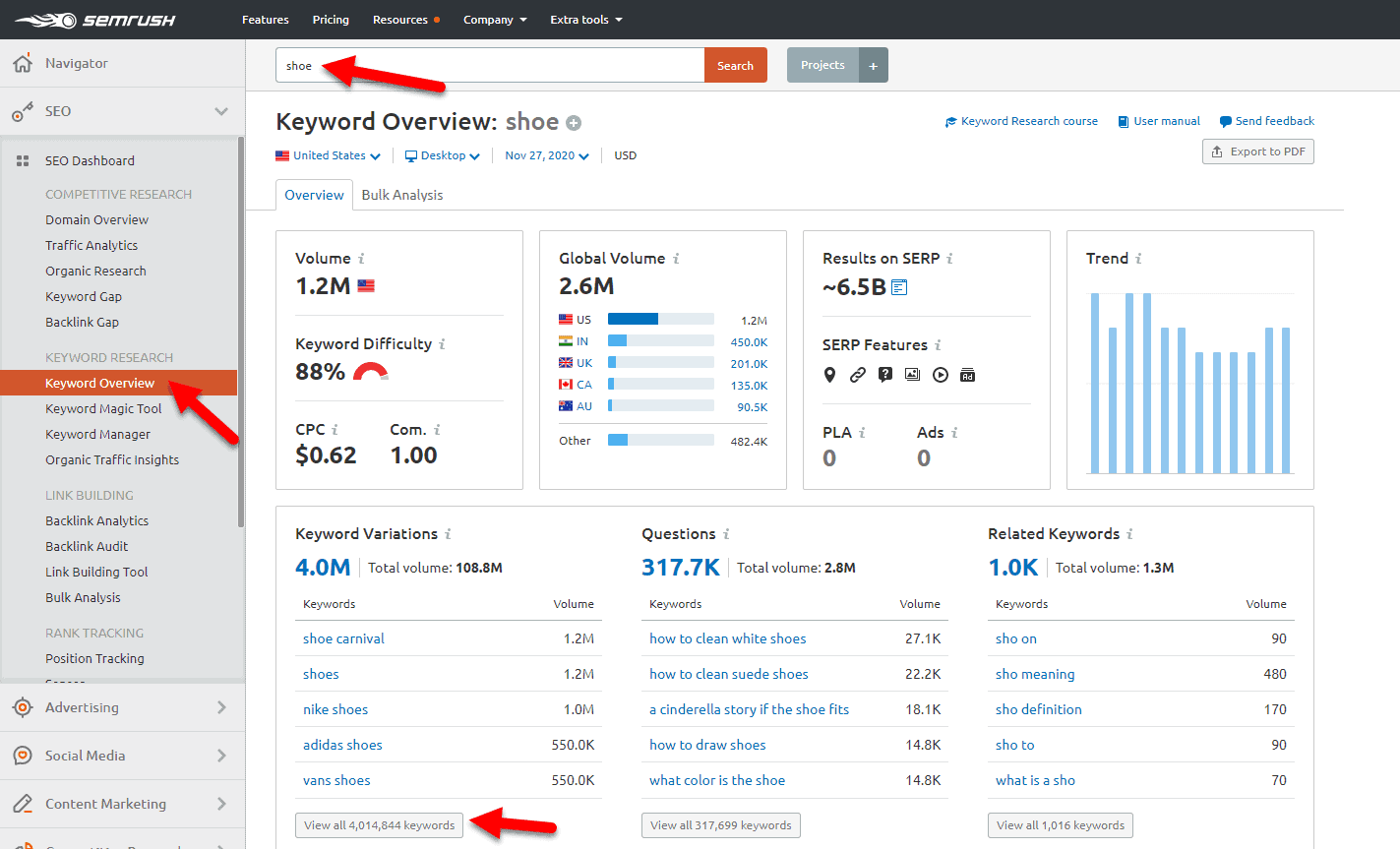Click the people also ask SERP icon

885,375
